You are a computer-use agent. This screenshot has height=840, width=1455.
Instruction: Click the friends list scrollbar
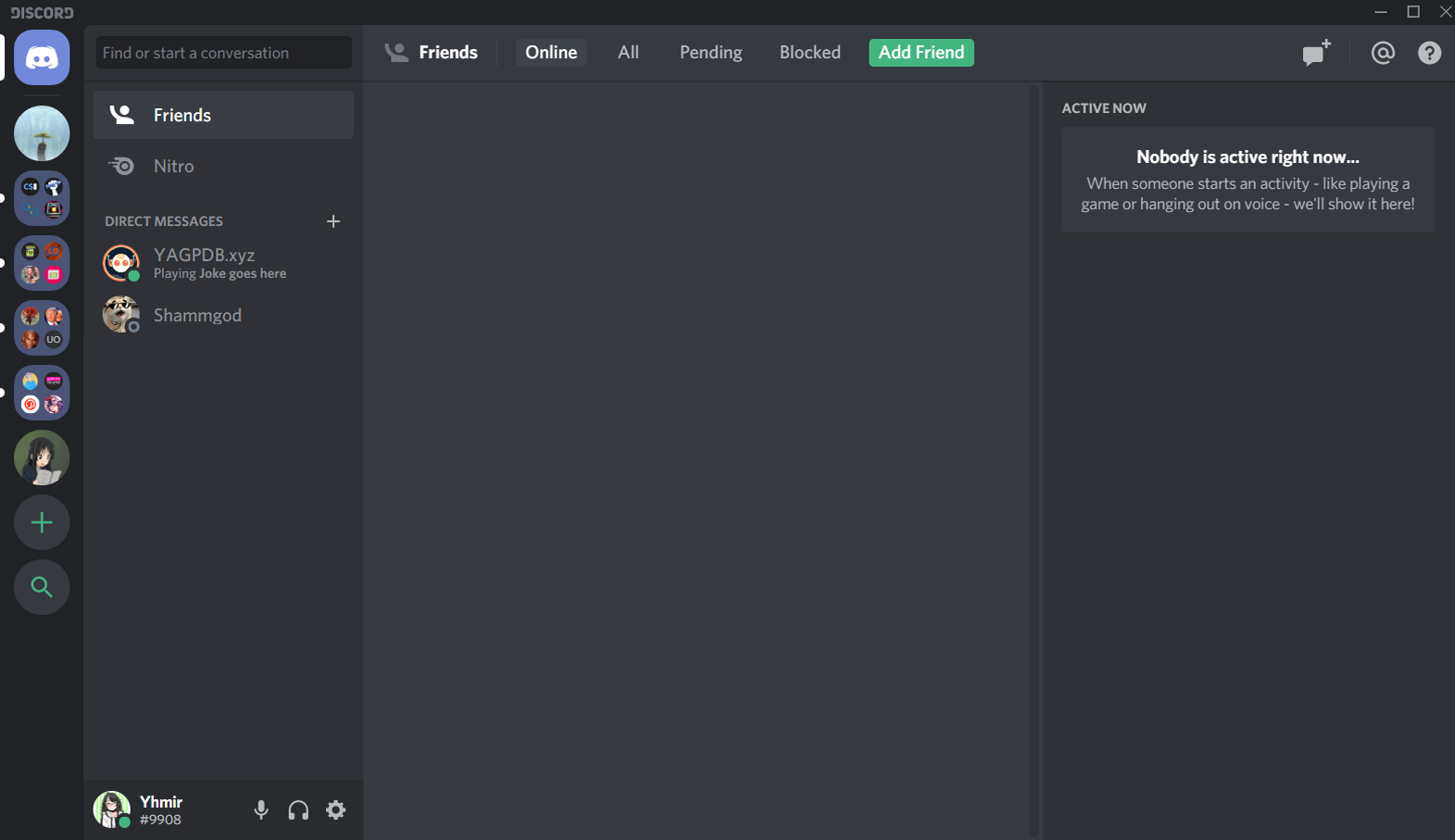(1034, 460)
